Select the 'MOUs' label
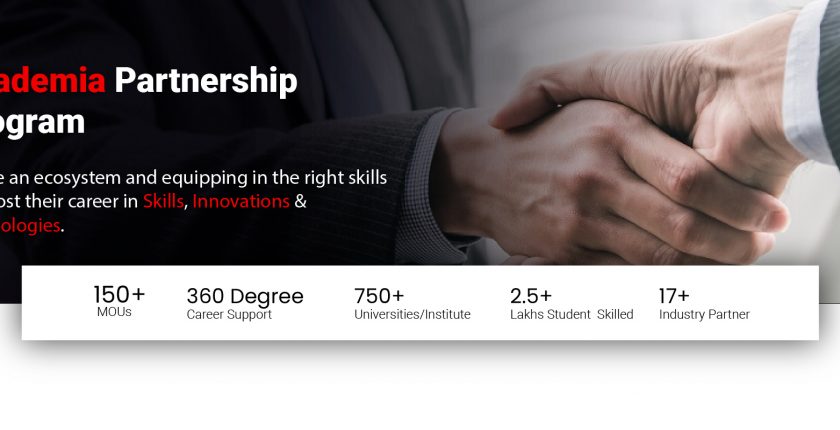 point(114,312)
